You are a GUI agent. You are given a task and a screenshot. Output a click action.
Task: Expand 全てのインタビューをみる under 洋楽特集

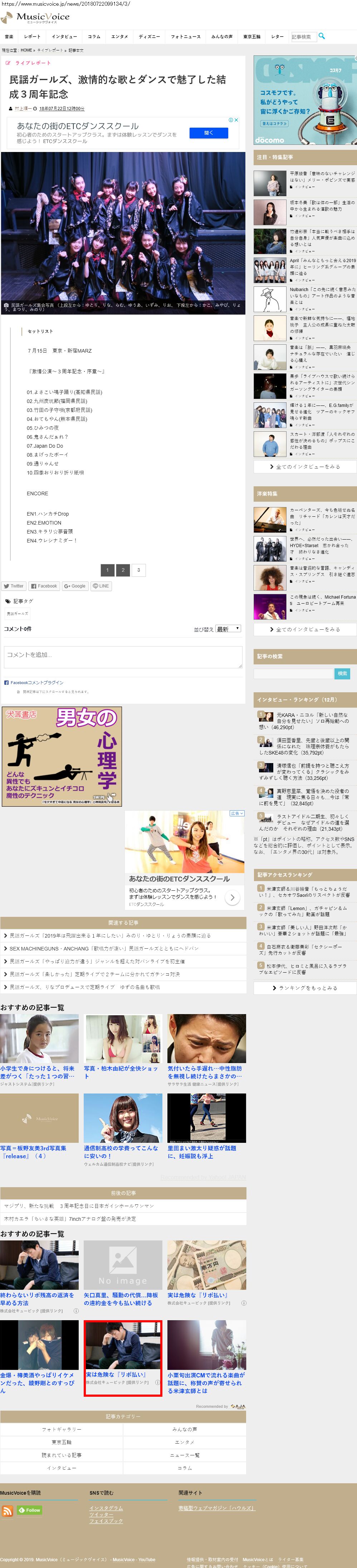pyautogui.click(x=305, y=629)
